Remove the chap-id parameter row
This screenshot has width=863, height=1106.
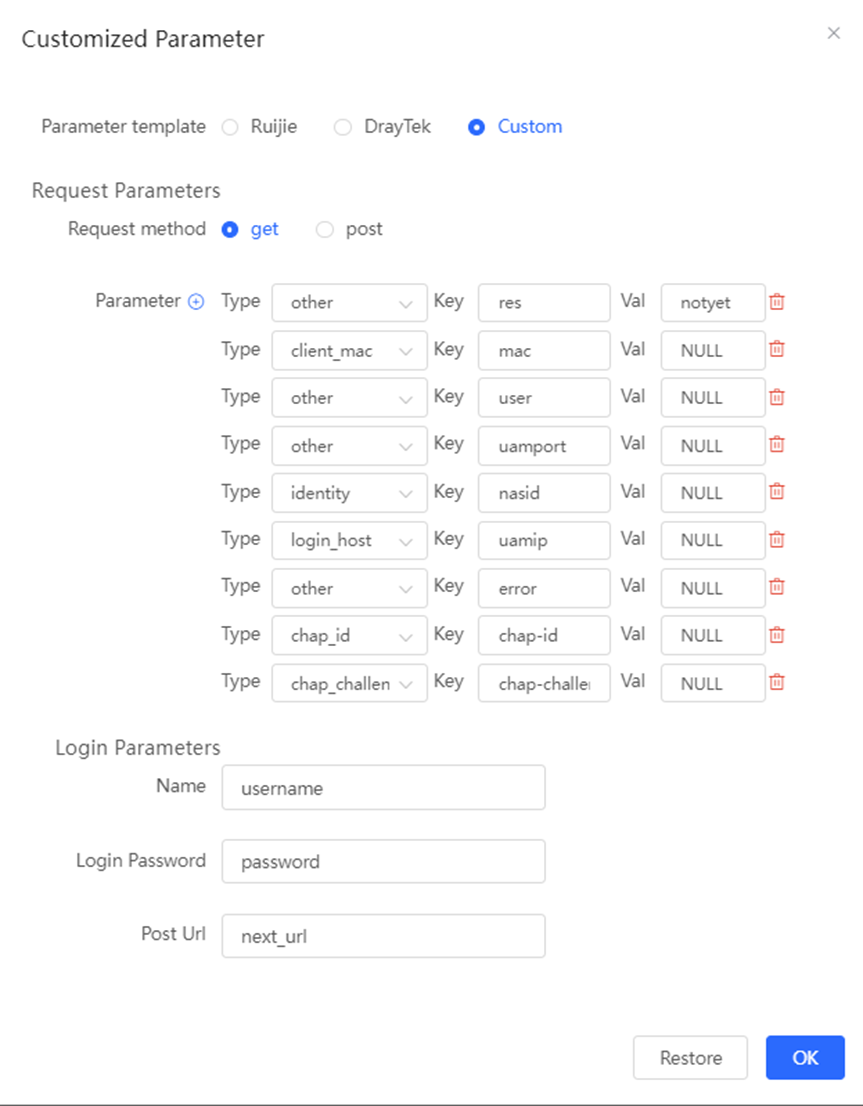[x=777, y=635]
